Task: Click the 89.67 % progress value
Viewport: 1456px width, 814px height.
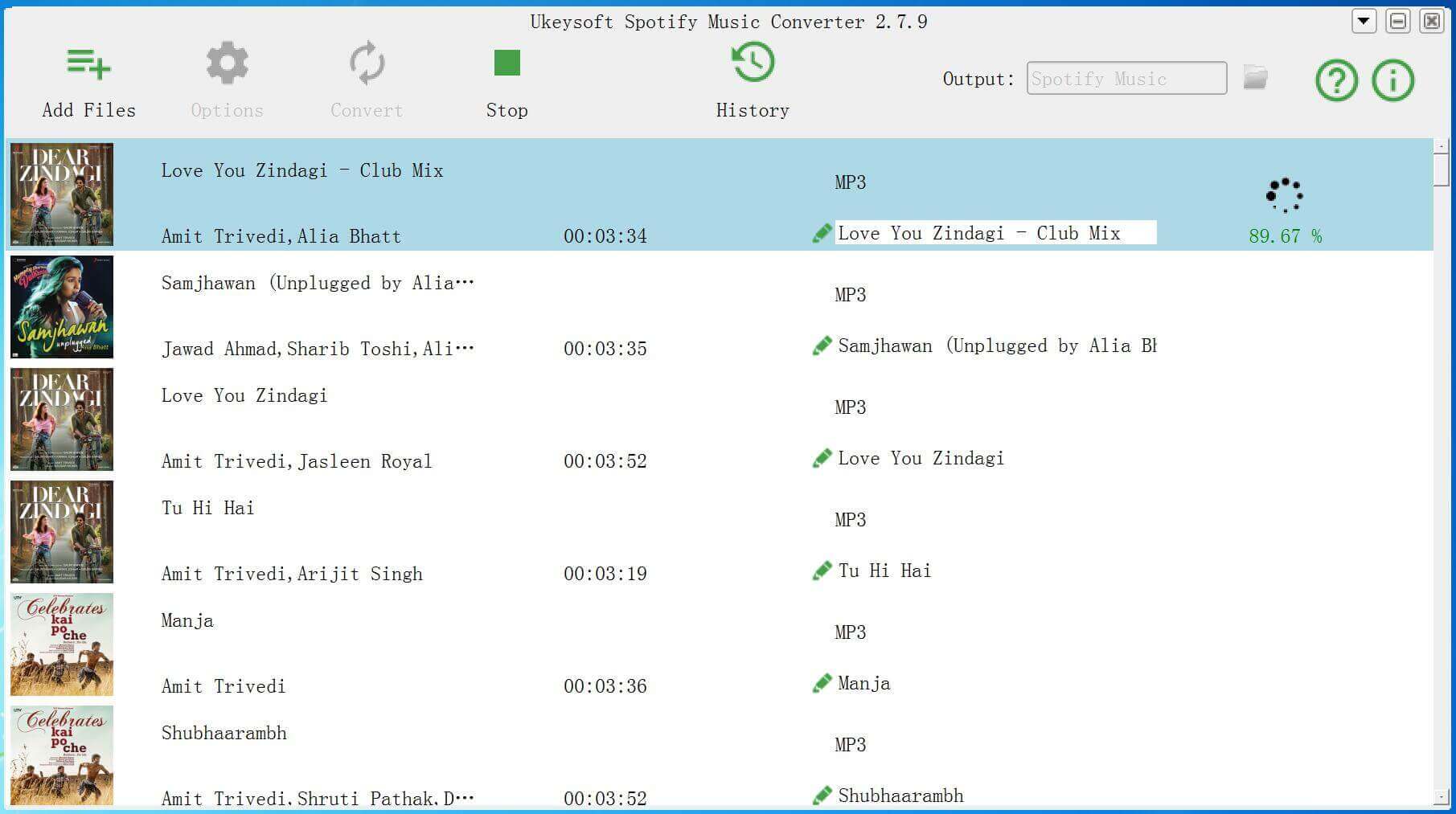Action: (1285, 236)
